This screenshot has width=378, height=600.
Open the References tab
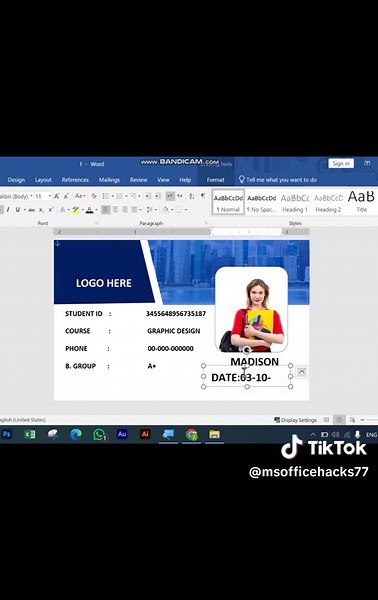click(x=75, y=179)
